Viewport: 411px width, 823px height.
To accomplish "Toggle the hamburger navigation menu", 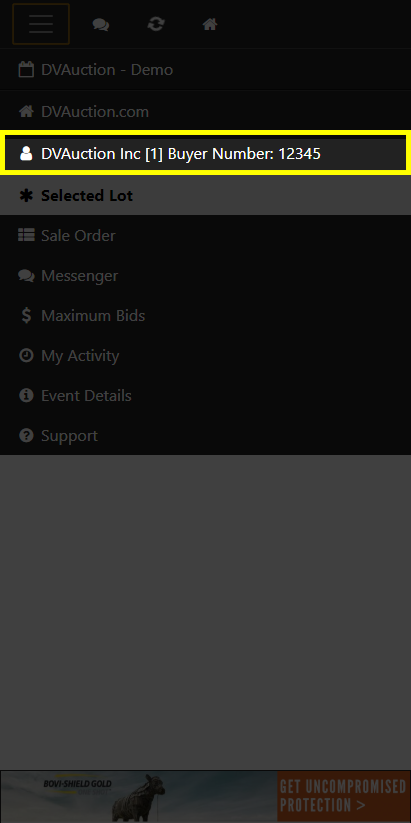I will (41, 24).
